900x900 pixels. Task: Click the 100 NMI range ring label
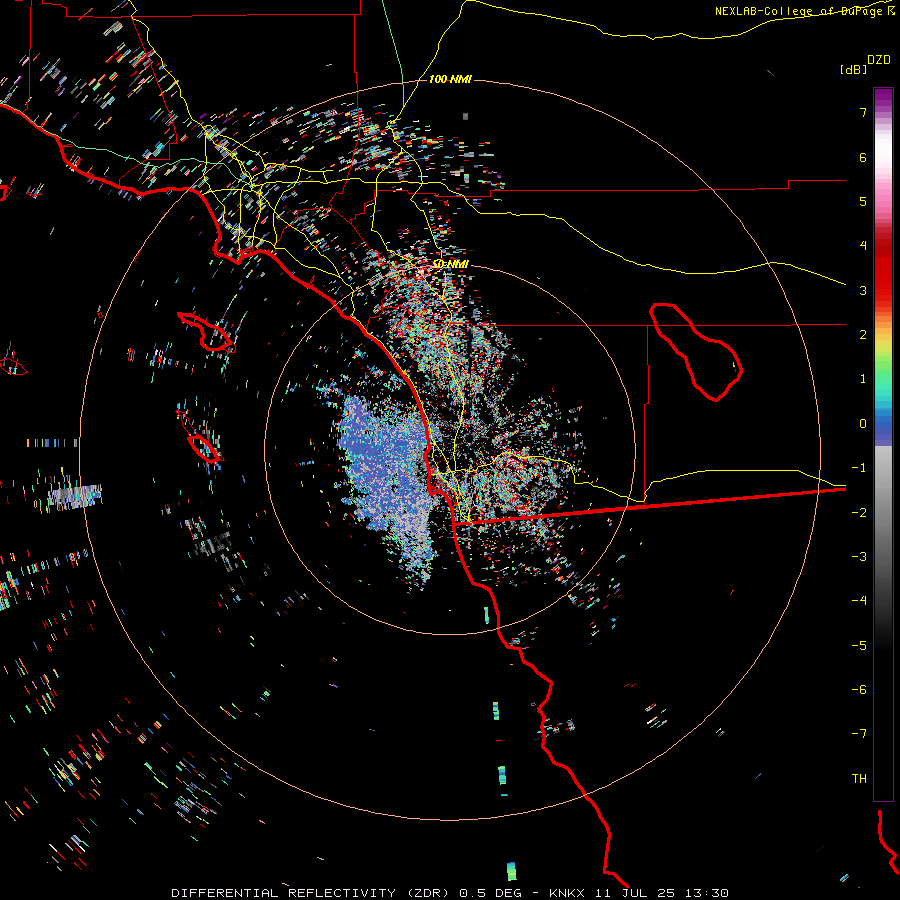coord(450,79)
